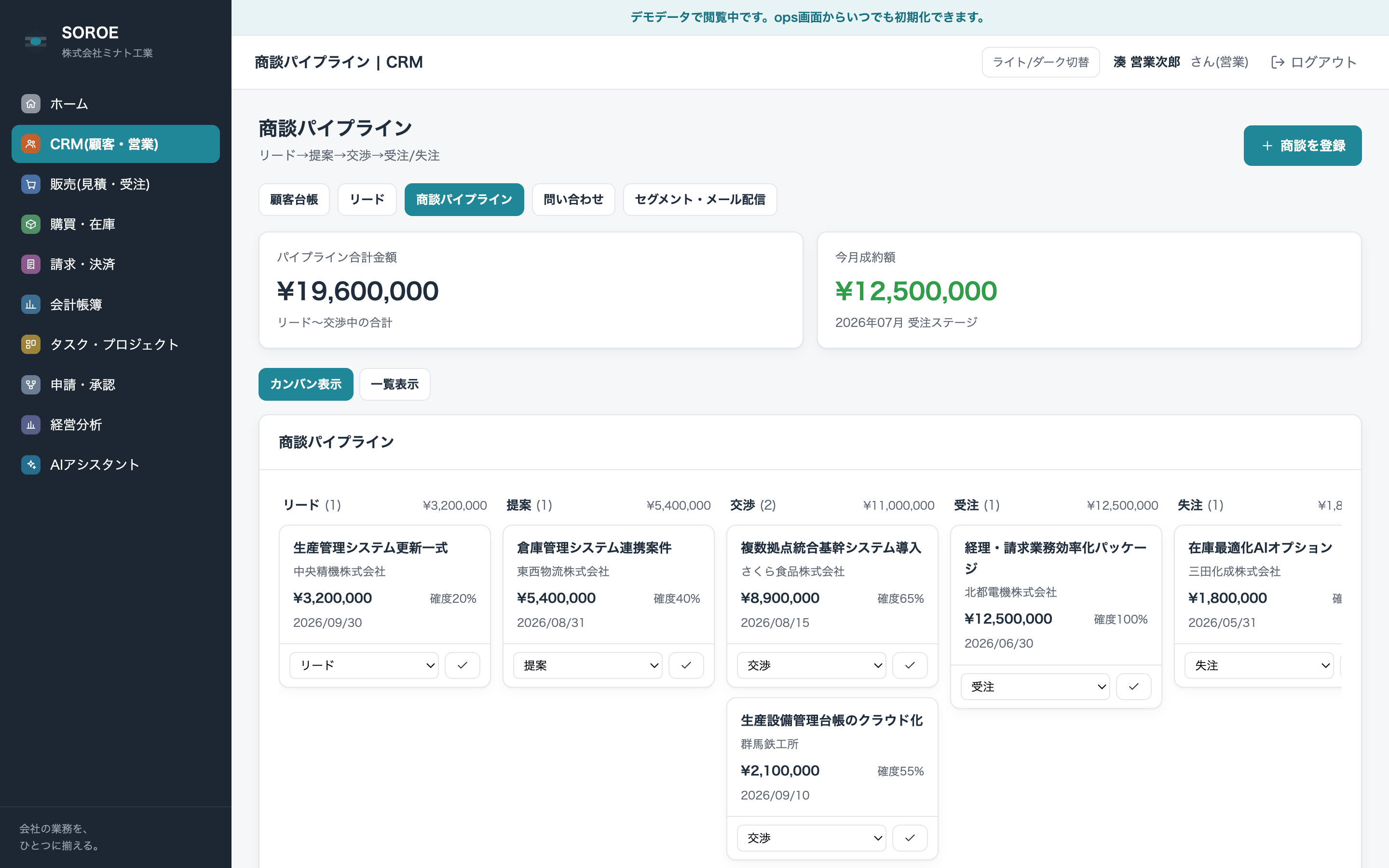This screenshot has width=1389, height=868.
Task: Open タスク・プロジェクト sidebar menu
Action: pos(115,344)
